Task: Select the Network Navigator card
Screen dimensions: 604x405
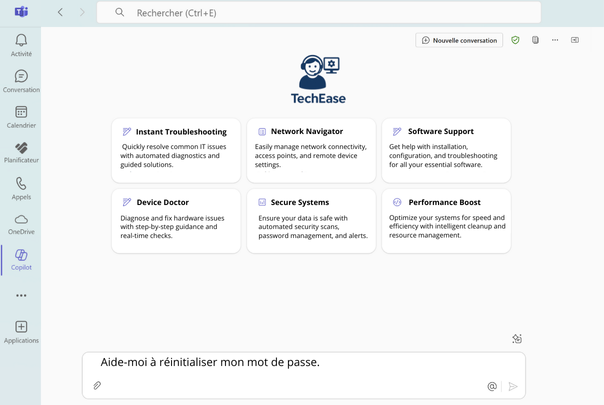Action: click(x=311, y=150)
